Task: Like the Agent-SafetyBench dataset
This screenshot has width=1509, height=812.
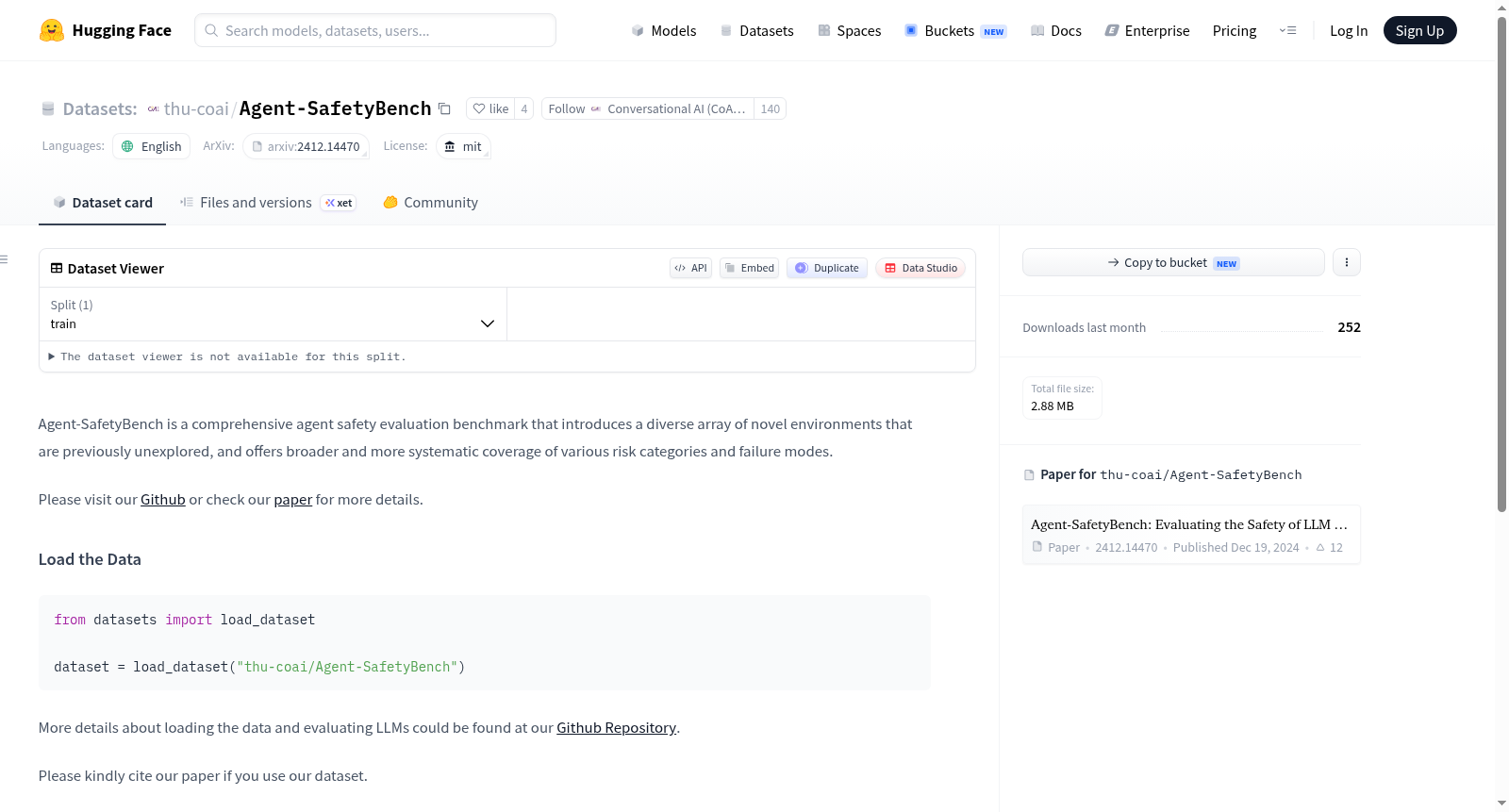Action: click(x=490, y=108)
